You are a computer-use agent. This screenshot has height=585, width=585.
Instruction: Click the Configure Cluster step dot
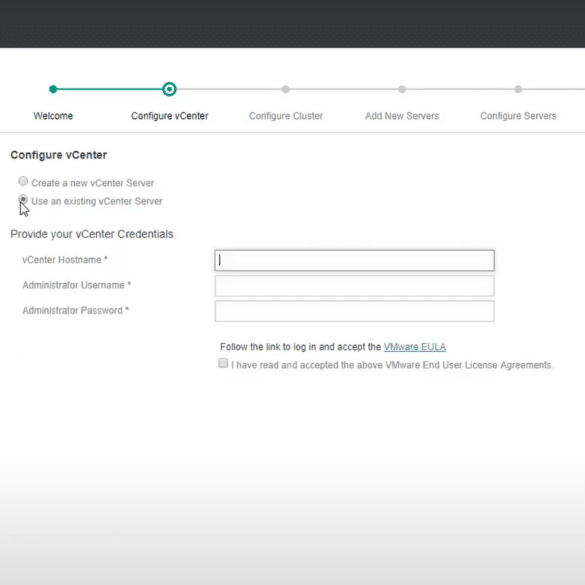pos(286,89)
